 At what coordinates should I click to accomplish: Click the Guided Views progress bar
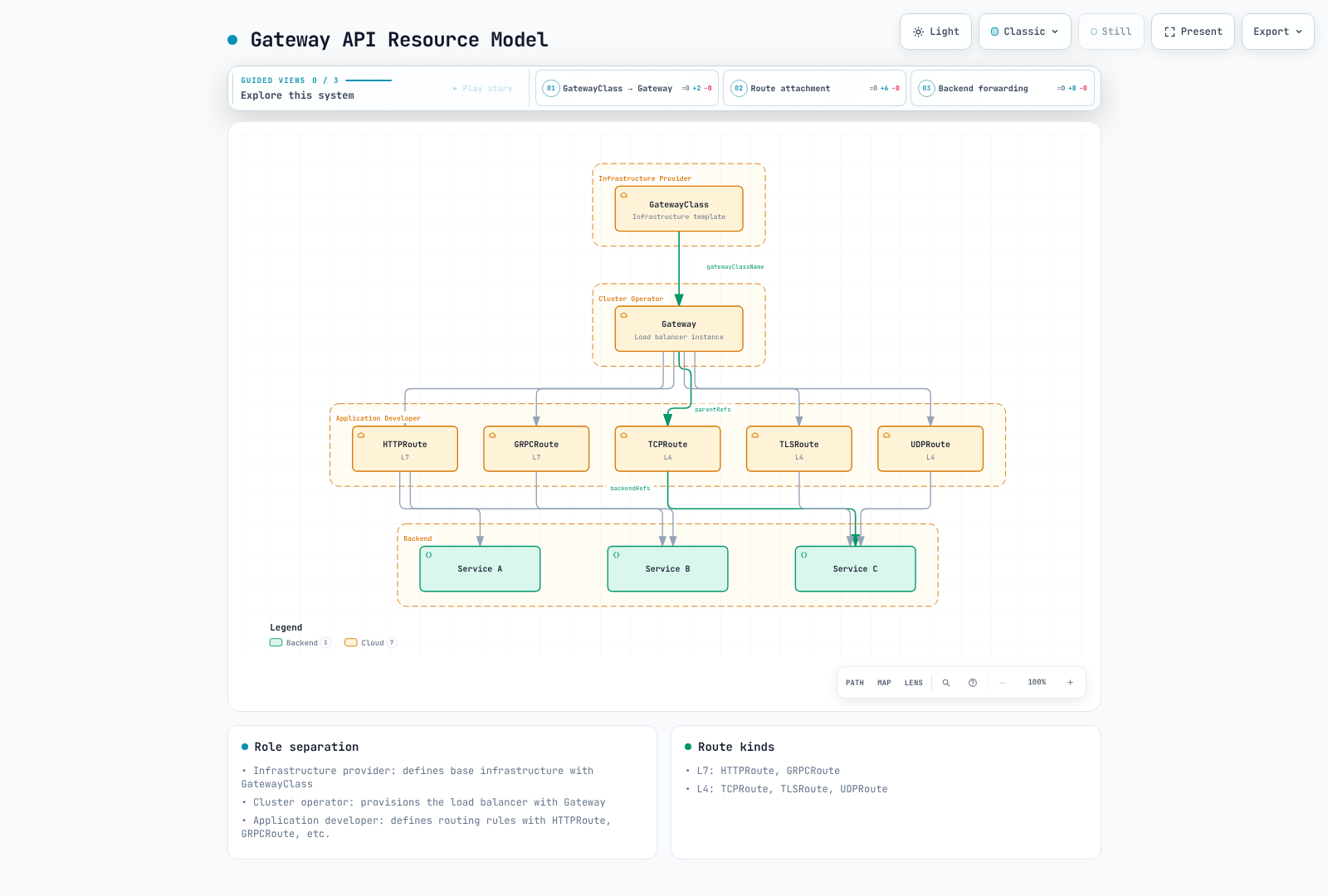tap(369, 80)
